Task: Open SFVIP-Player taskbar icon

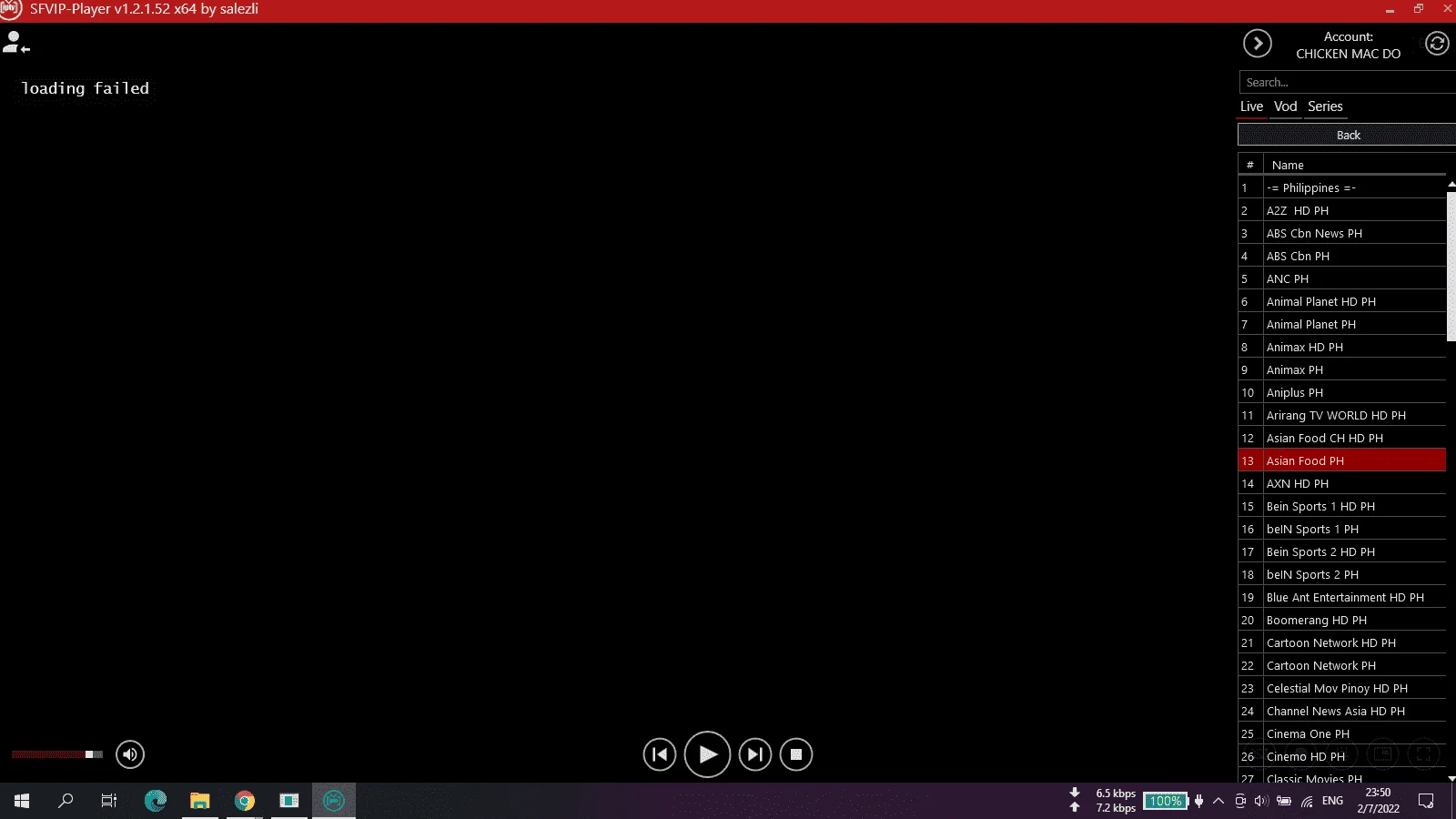Action: point(334,801)
